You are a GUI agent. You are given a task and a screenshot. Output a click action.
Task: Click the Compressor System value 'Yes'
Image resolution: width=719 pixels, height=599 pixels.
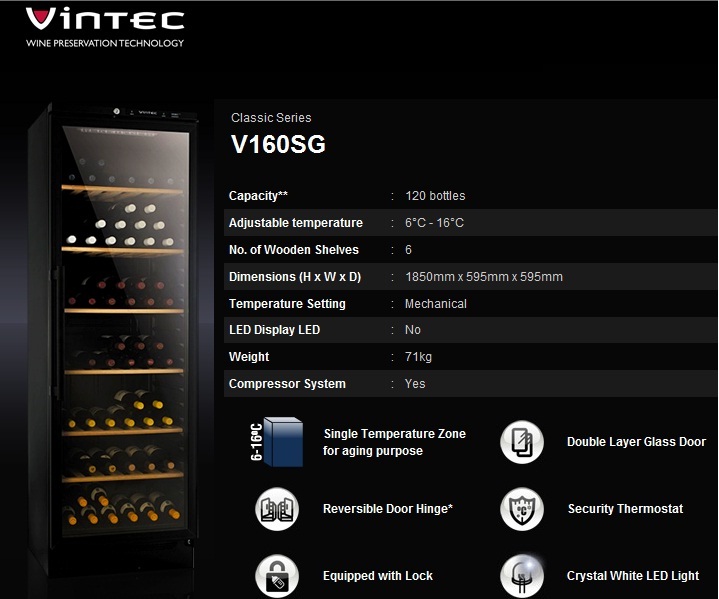click(415, 384)
